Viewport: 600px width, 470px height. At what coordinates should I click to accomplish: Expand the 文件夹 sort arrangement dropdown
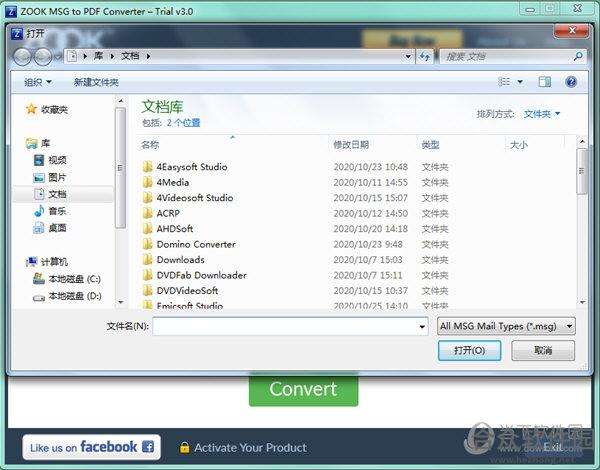542,114
